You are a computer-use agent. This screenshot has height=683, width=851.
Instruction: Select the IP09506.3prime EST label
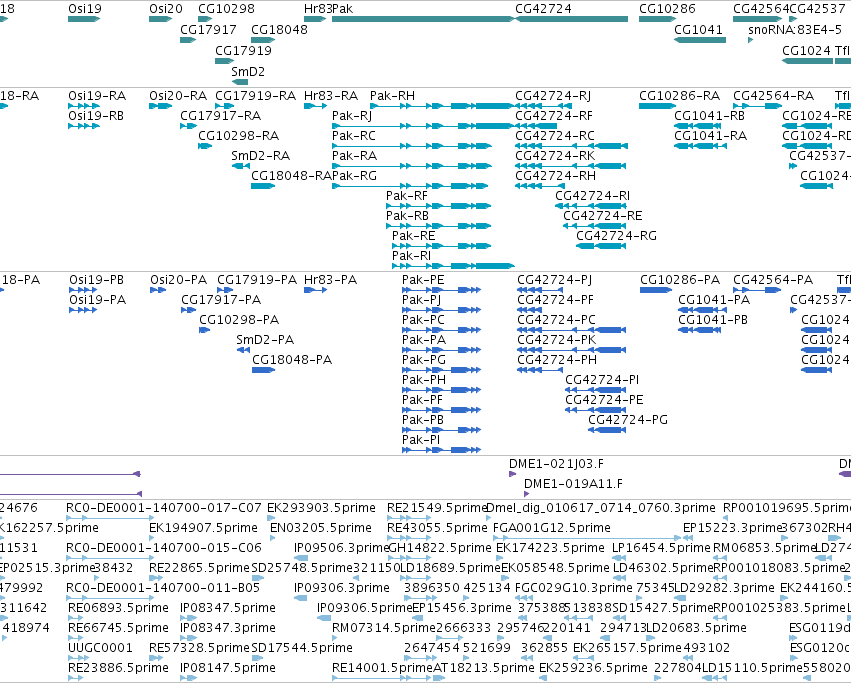[x=342, y=548]
